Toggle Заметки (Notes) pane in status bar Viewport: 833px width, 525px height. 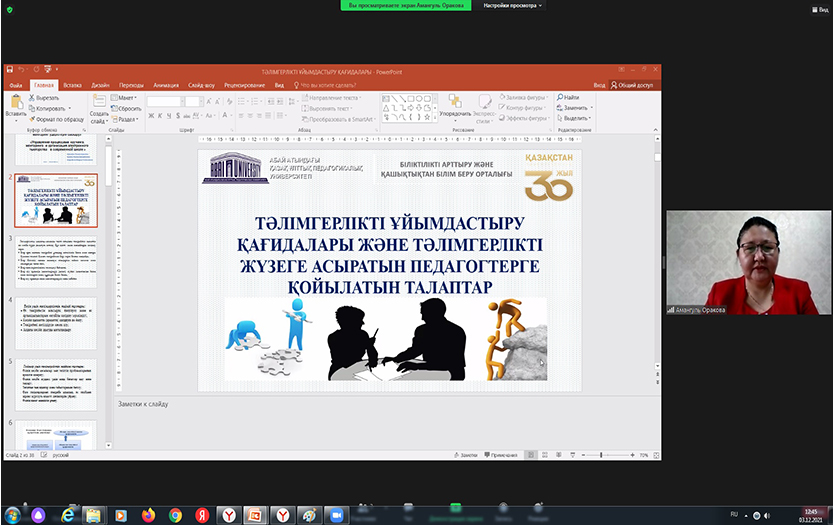pyautogui.click(x=463, y=454)
